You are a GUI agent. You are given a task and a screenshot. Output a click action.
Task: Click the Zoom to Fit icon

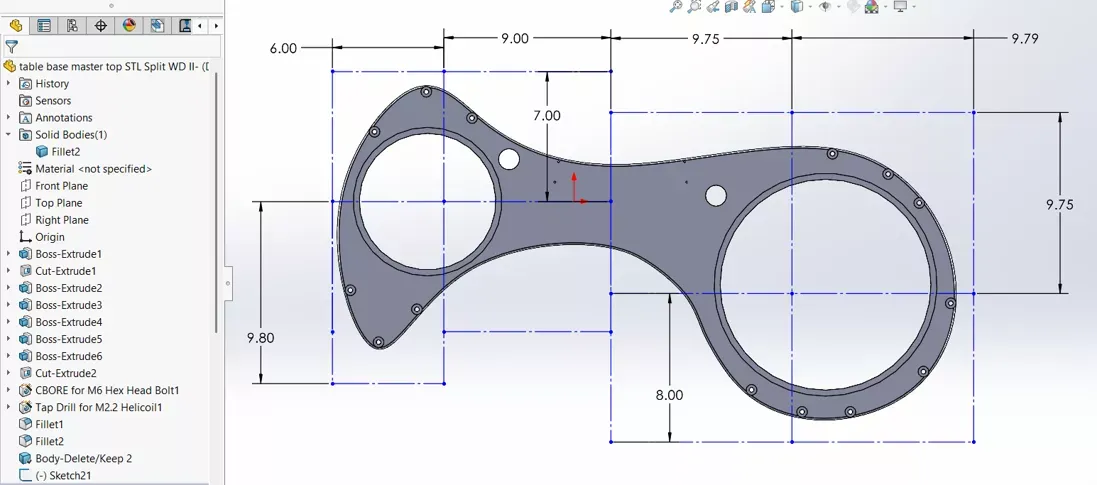[x=675, y=6]
